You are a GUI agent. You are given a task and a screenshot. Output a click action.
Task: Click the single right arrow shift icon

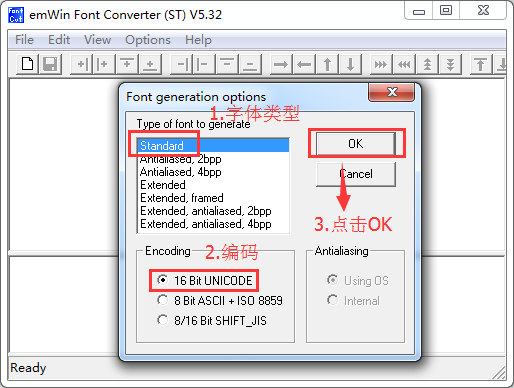pos(281,64)
